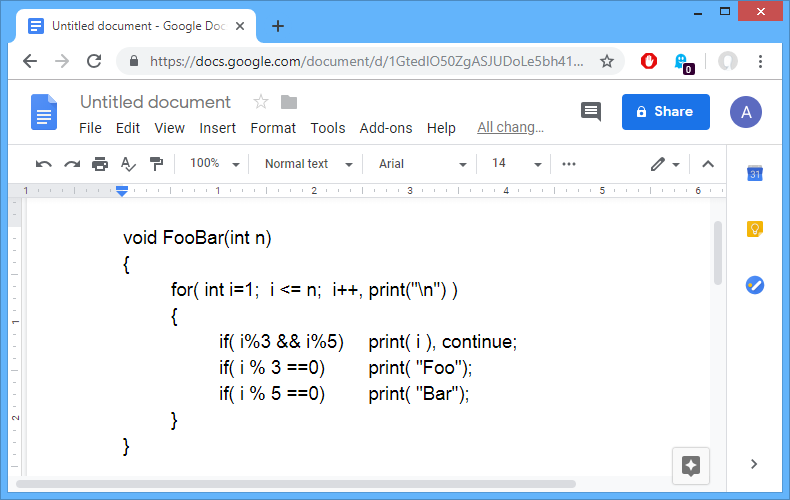The height and width of the screenshot is (500, 790).
Task: Open the File menu
Action: point(90,128)
